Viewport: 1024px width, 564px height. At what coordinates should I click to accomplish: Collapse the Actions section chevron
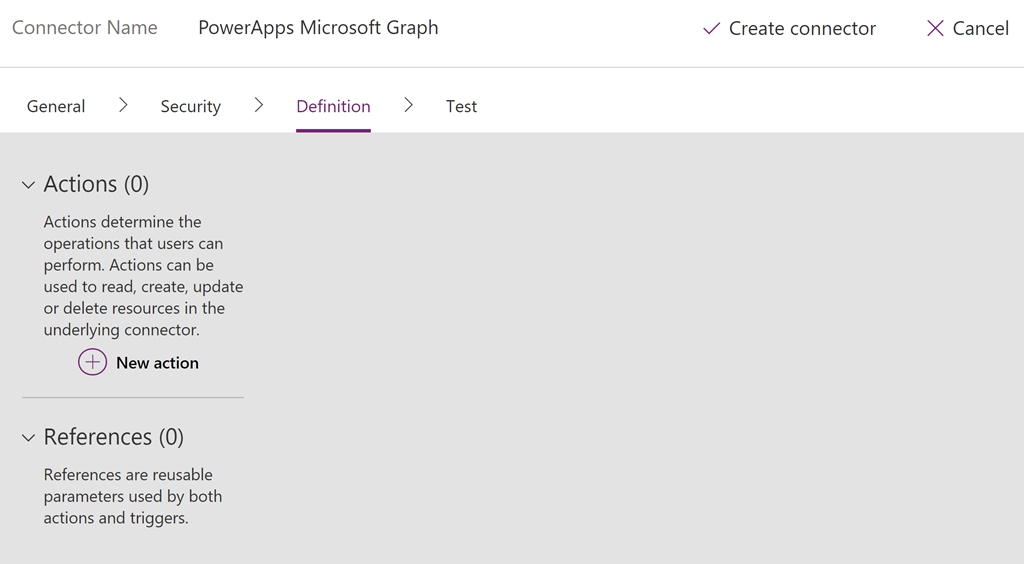coord(28,185)
